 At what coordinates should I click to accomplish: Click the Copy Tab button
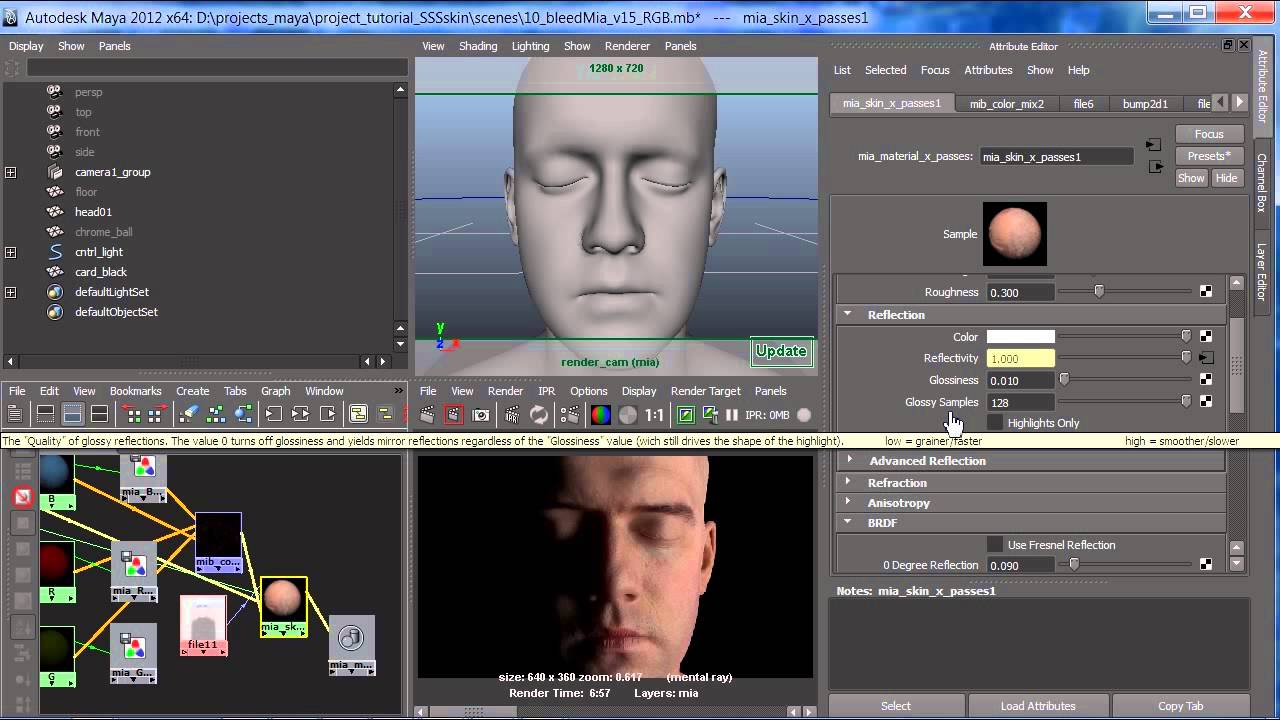coord(1180,706)
